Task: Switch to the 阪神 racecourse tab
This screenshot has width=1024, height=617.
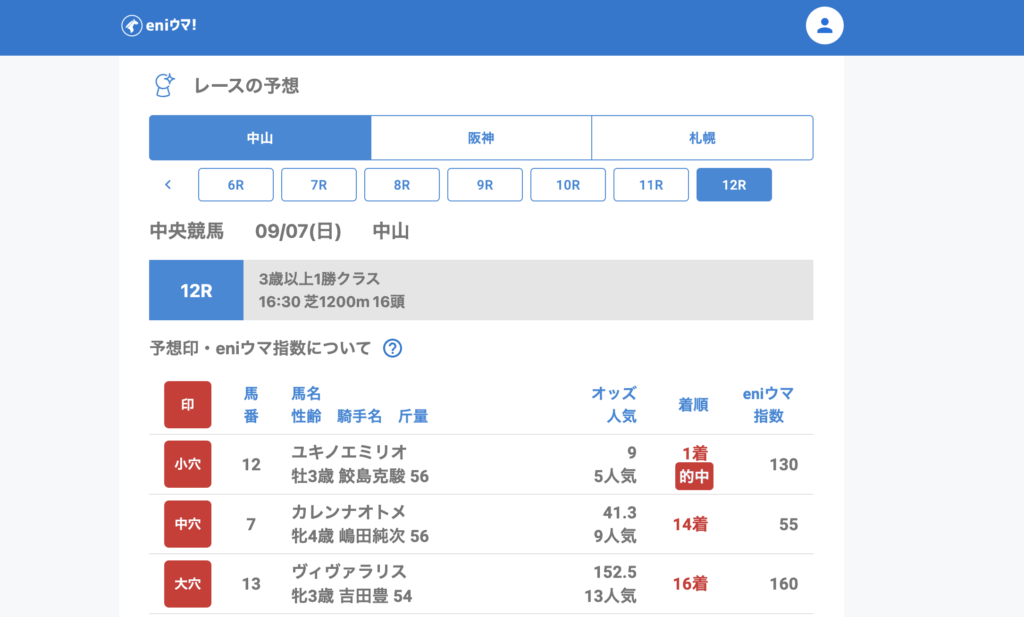Action: click(x=481, y=138)
